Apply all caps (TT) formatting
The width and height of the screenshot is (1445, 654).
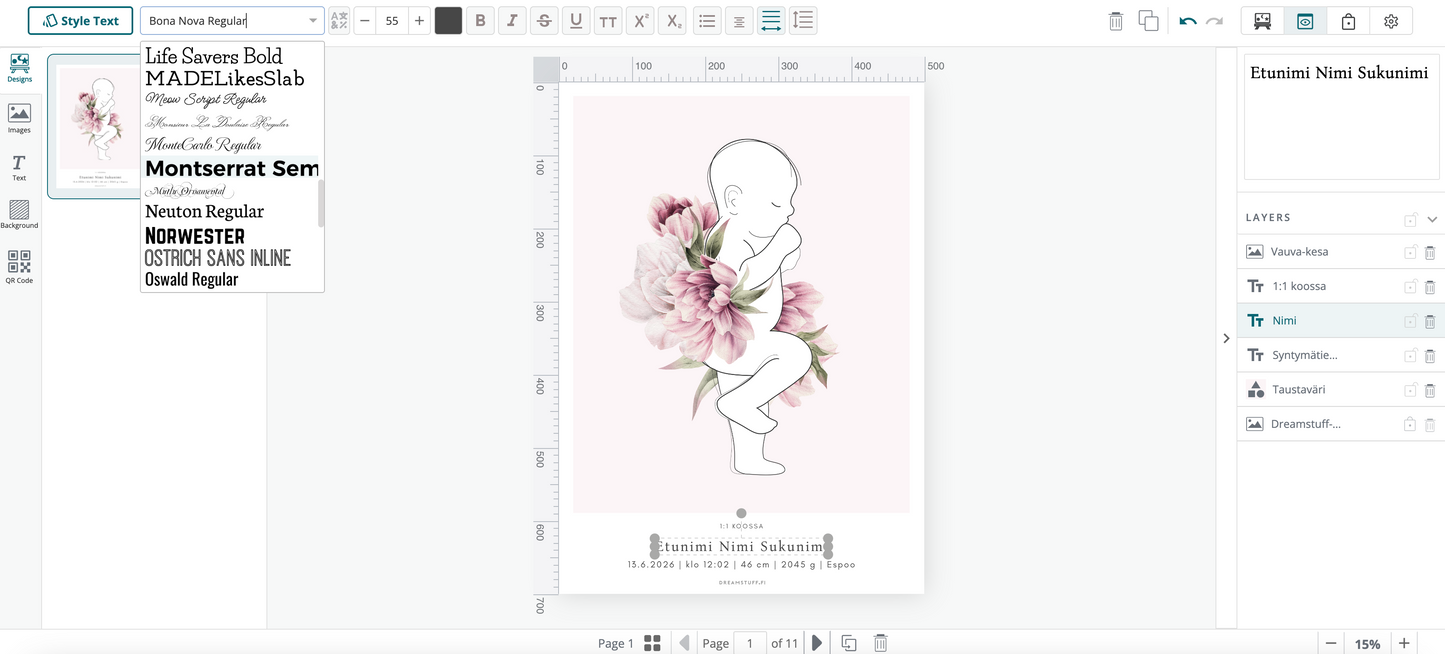(x=608, y=21)
